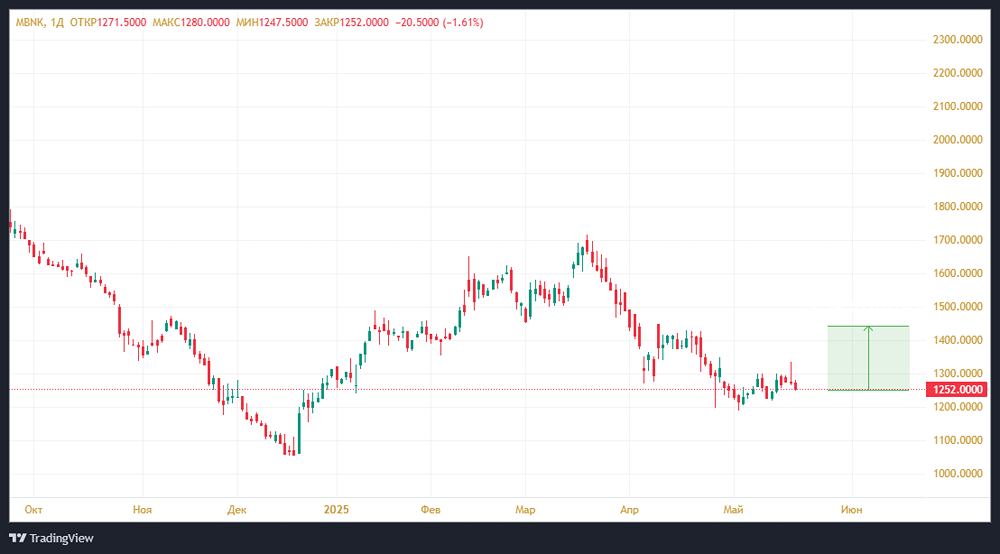
Task: Click the 2300.0000 price axis label
Action: (957, 40)
